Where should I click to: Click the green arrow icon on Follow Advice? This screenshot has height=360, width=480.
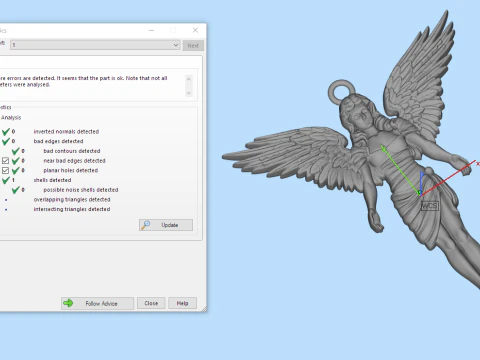(68, 303)
